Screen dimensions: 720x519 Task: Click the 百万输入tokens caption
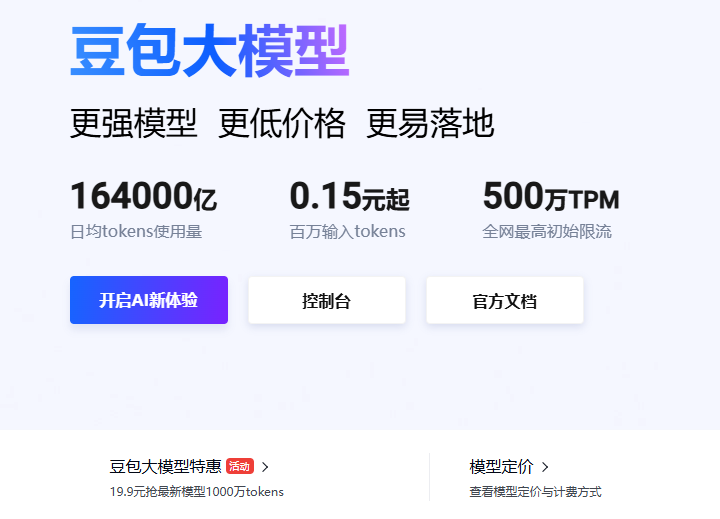point(348,231)
